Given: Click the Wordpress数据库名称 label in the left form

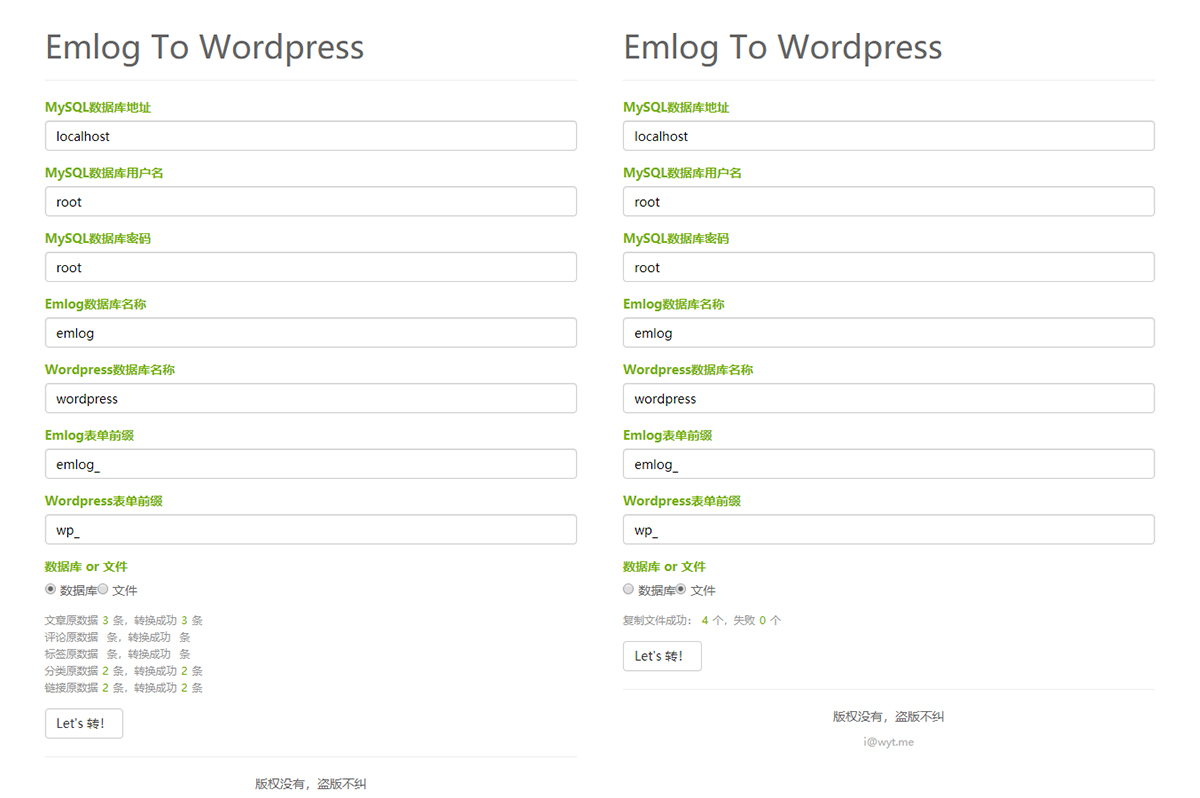Looking at the screenshot, I should (x=110, y=370).
